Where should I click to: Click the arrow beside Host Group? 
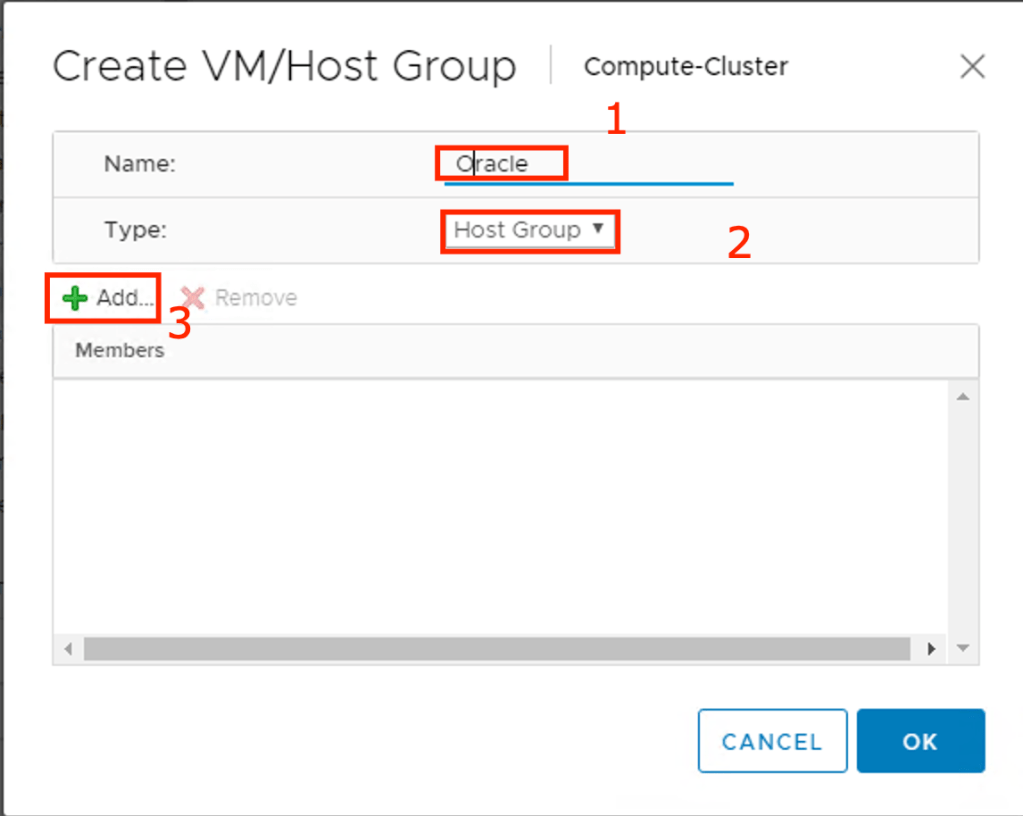598,229
